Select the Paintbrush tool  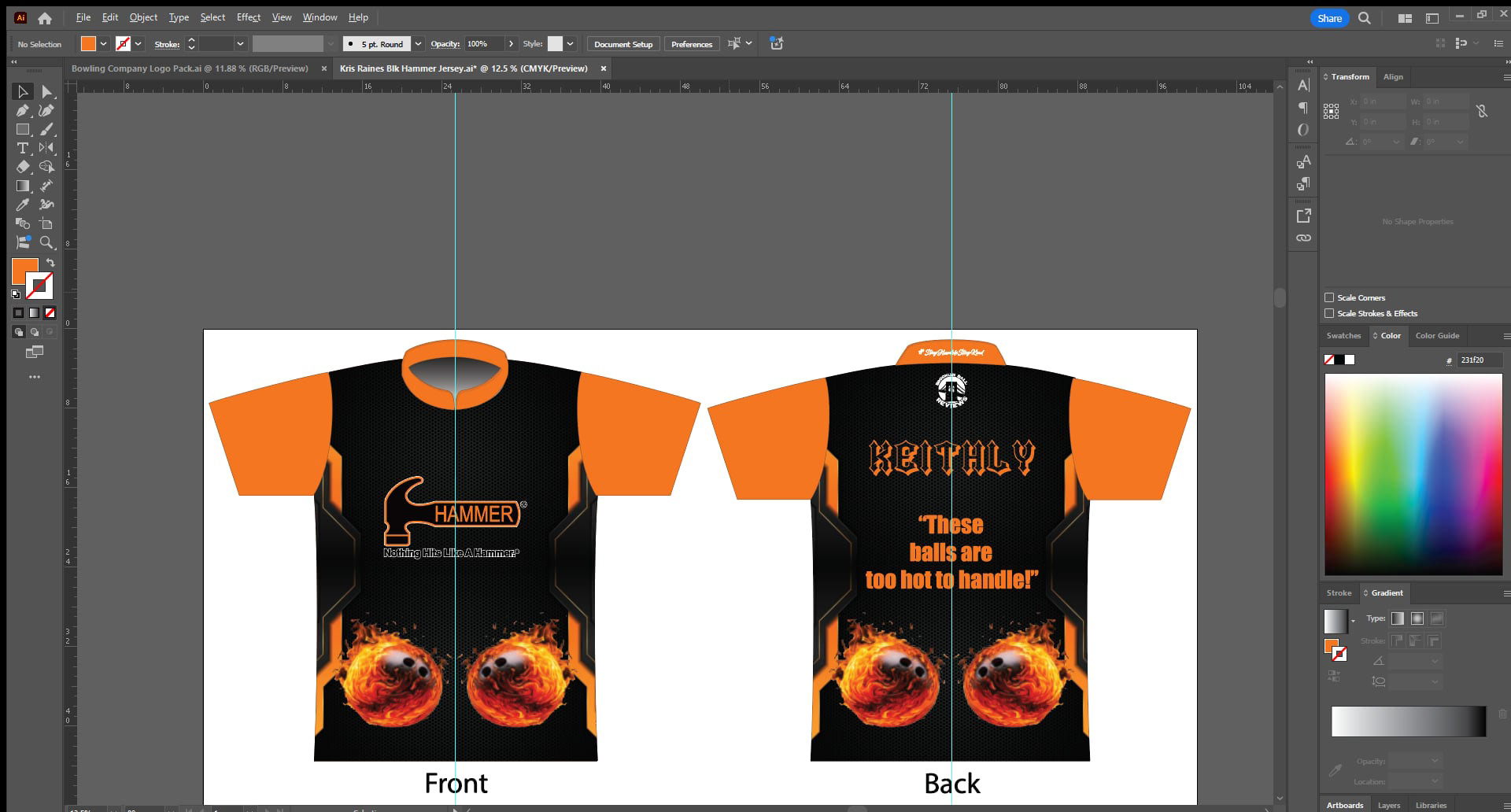click(x=46, y=130)
